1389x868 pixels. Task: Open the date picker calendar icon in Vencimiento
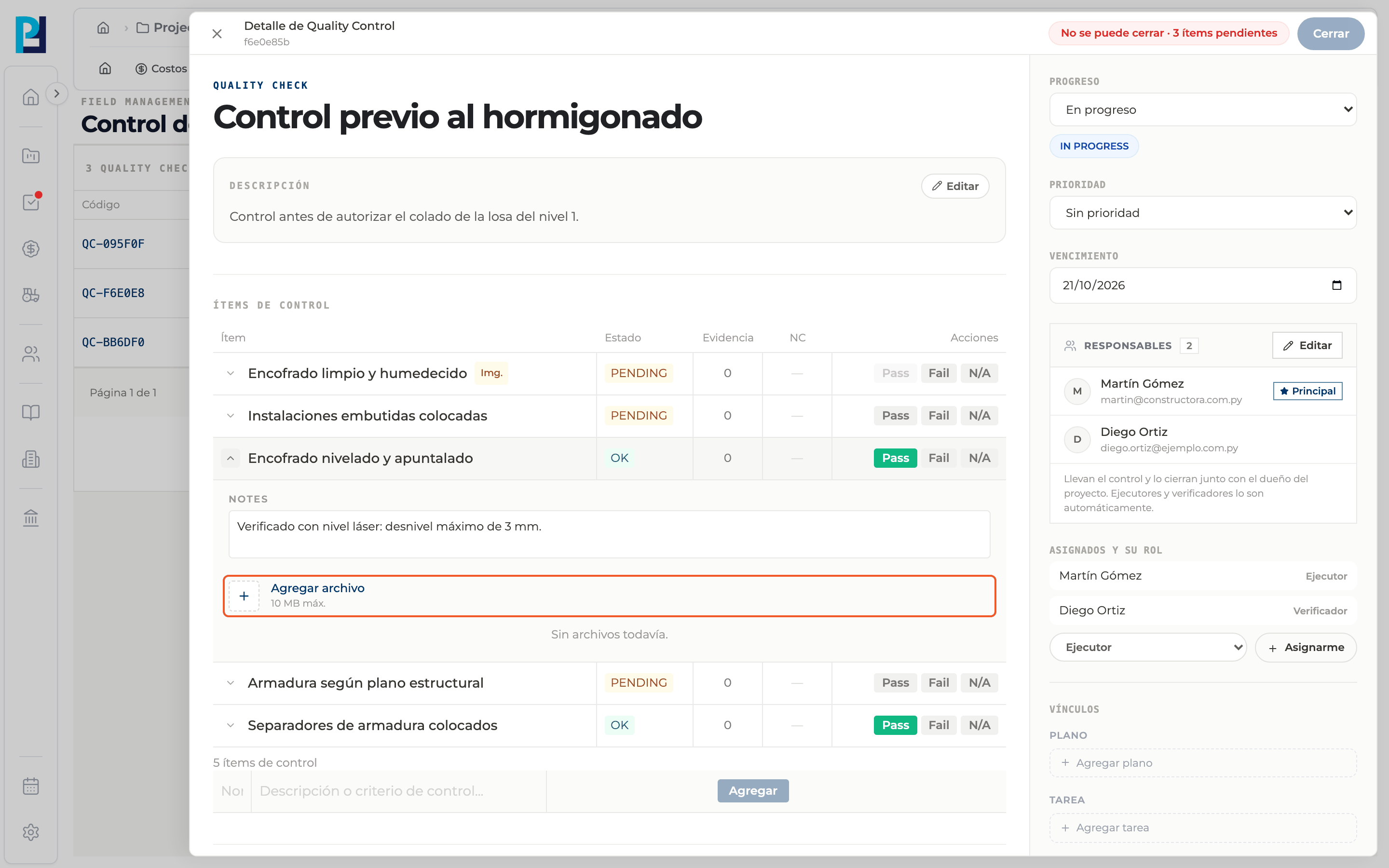pyautogui.click(x=1337, y=285)
